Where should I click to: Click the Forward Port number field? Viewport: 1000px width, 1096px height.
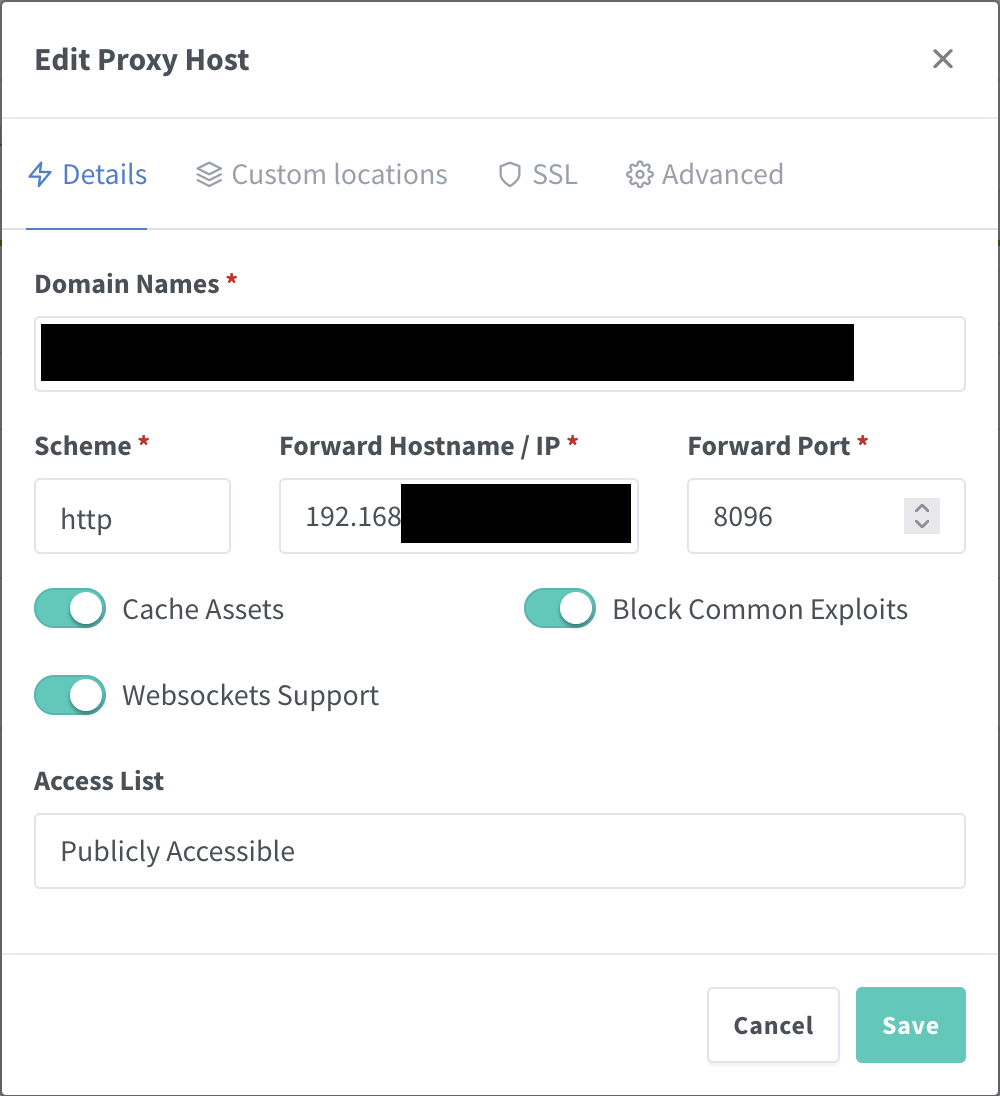[x=800, y=517]
